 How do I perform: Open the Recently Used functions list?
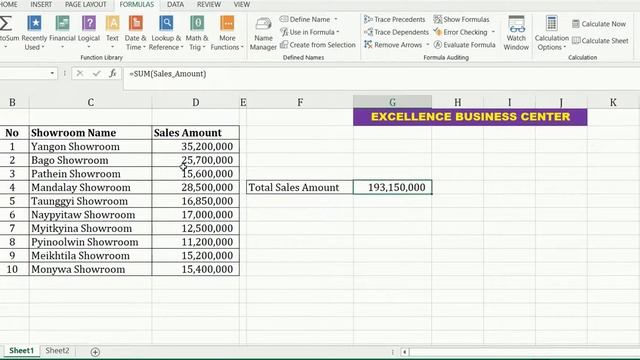(x=34, y=33)
